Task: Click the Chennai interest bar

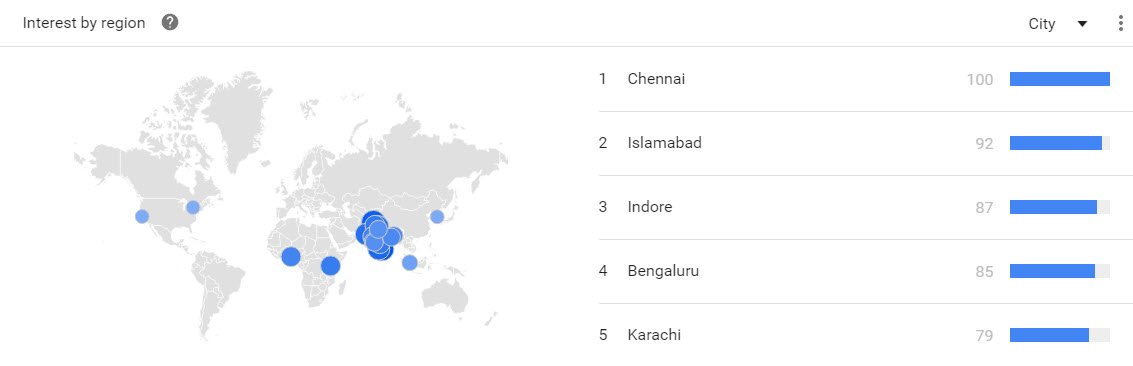Action: (x=1059, y=79)
